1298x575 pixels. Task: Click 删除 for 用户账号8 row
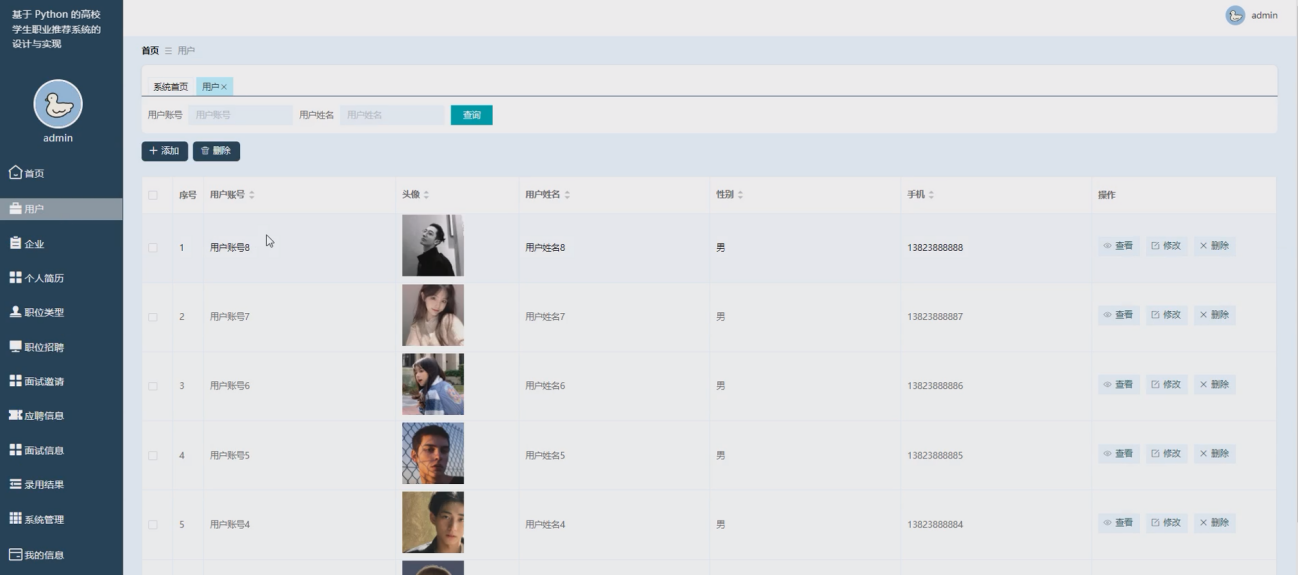(x=1215, y=246)
